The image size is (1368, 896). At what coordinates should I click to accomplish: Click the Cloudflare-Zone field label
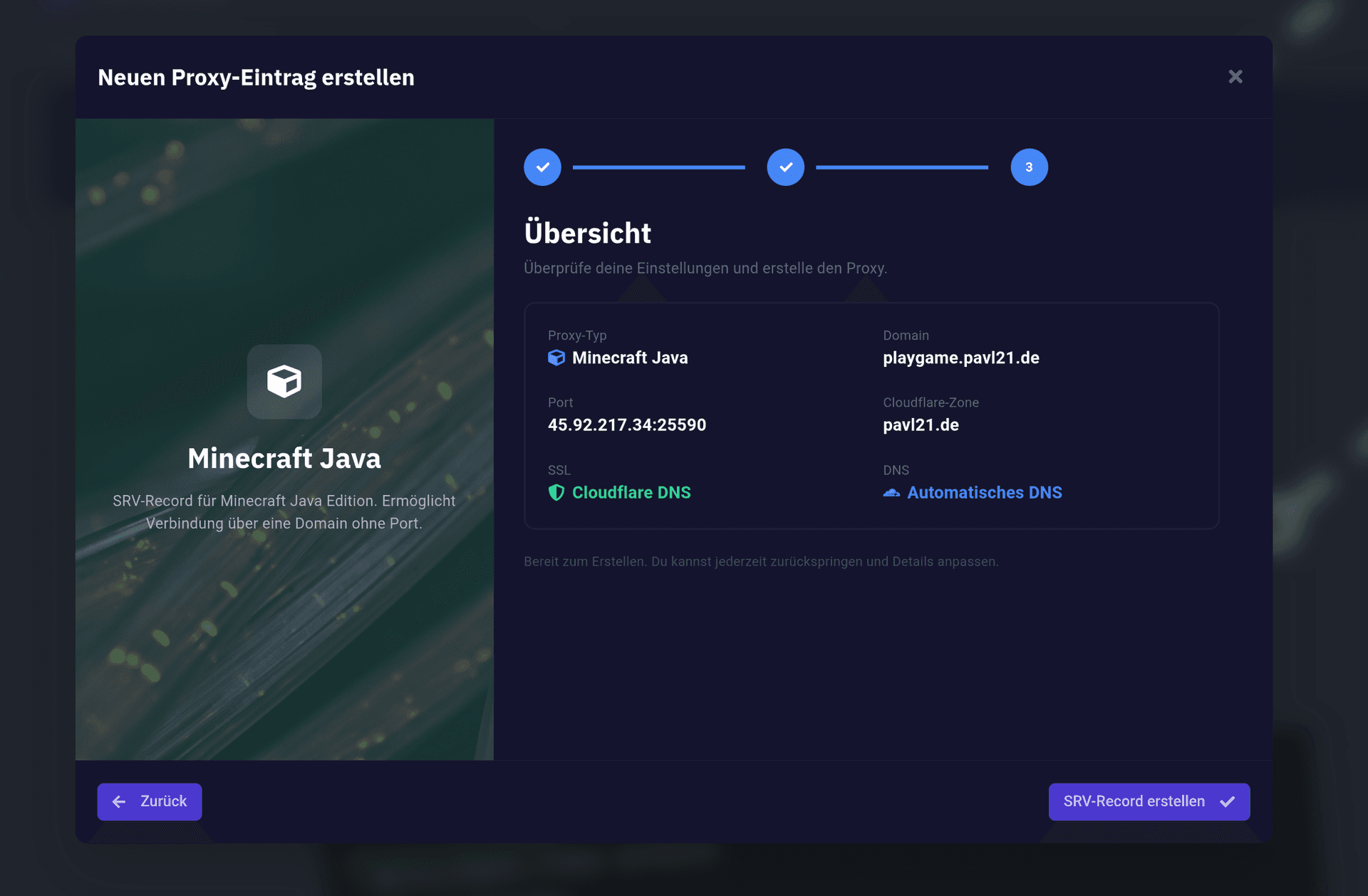click(930, 402)
